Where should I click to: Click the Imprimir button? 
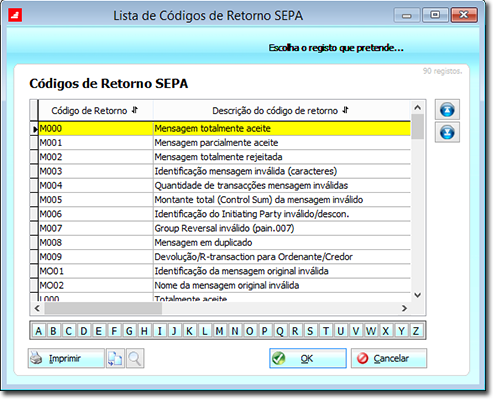[66, 359]
